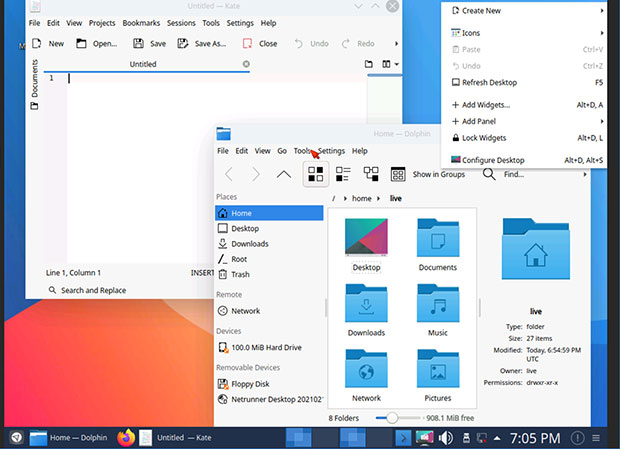Viewport: 620px width, 449px height.
Task: Choose Lock Widgets from desktop menu
Action: 525,138
